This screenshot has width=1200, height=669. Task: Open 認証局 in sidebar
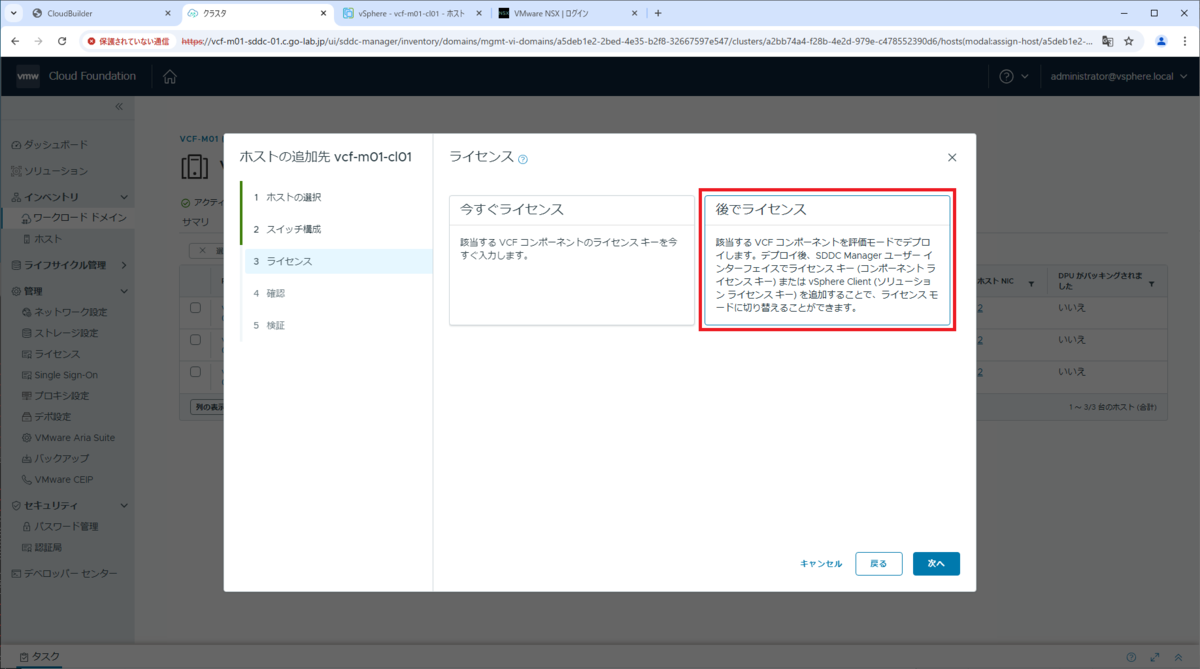(x=48, y=548)
